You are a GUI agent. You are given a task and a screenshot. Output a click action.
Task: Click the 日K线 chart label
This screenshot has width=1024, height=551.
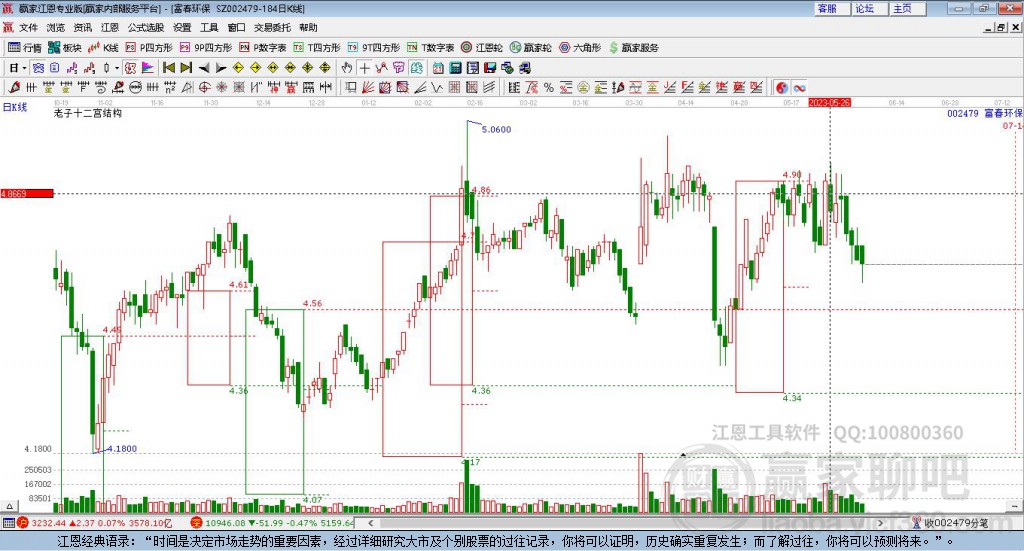tap(15, 107)
